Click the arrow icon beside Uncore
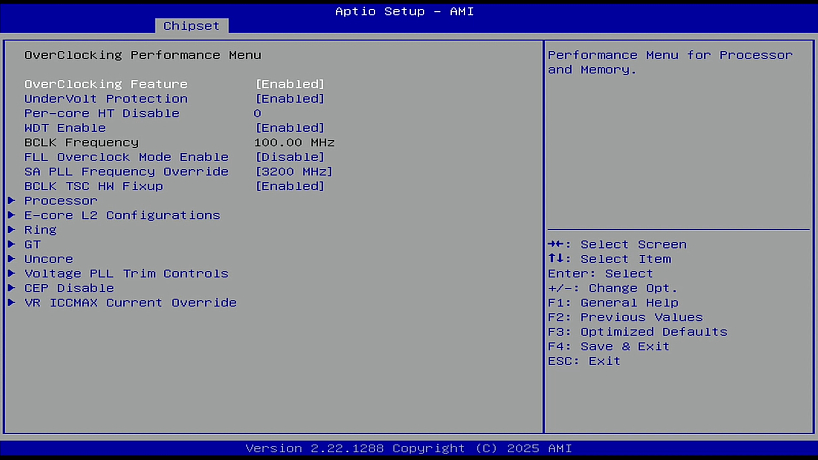The height and width of the screenshot is (460, 818). click(12, 259)
